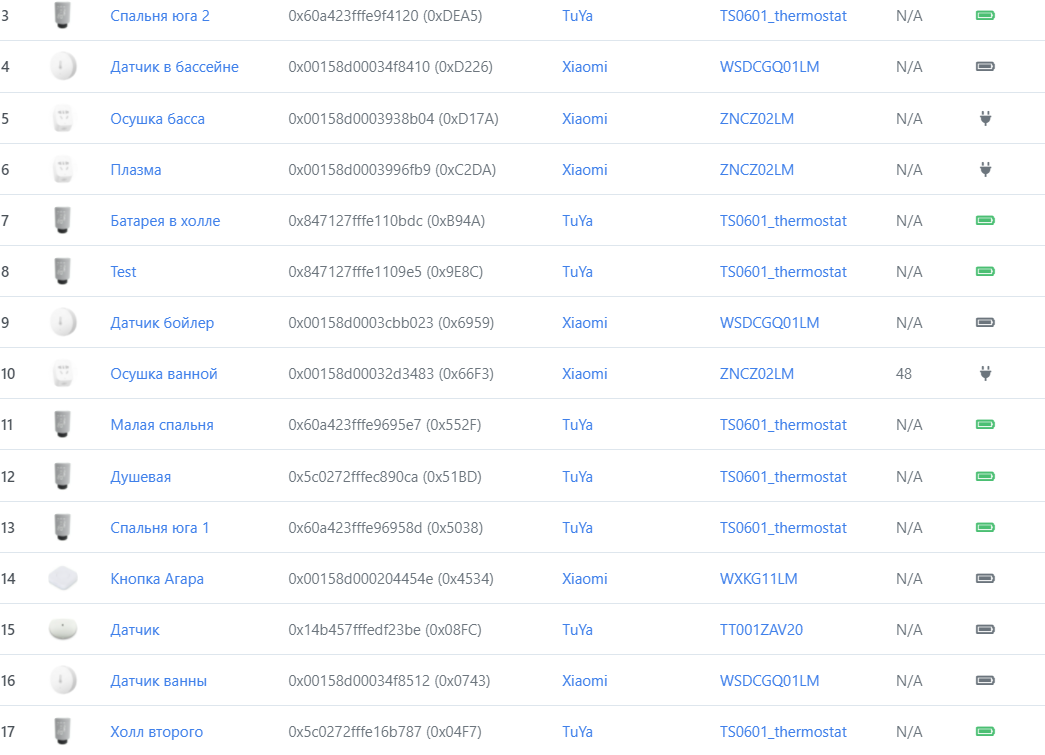
Task: Click smart plug image for Осушка басса
Action: click(63, 119)
